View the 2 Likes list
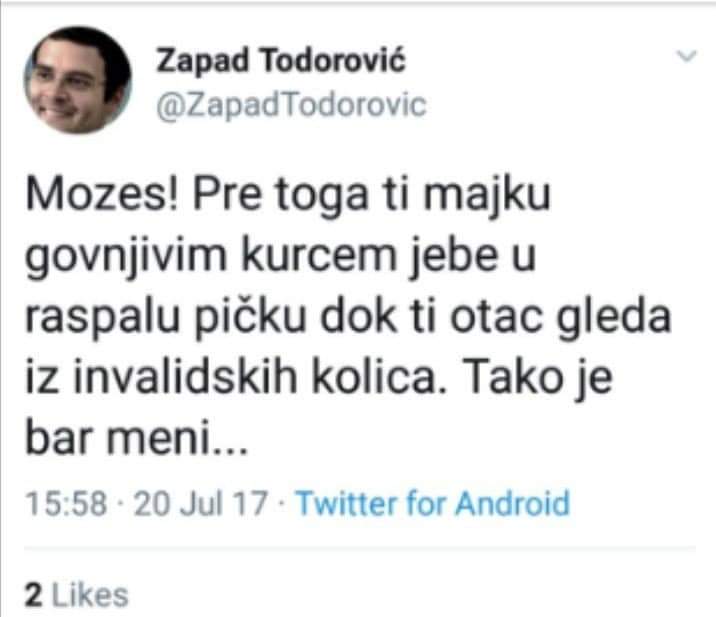Image resolution: width=716 pixels, height=617 pixels. (77, 595)
